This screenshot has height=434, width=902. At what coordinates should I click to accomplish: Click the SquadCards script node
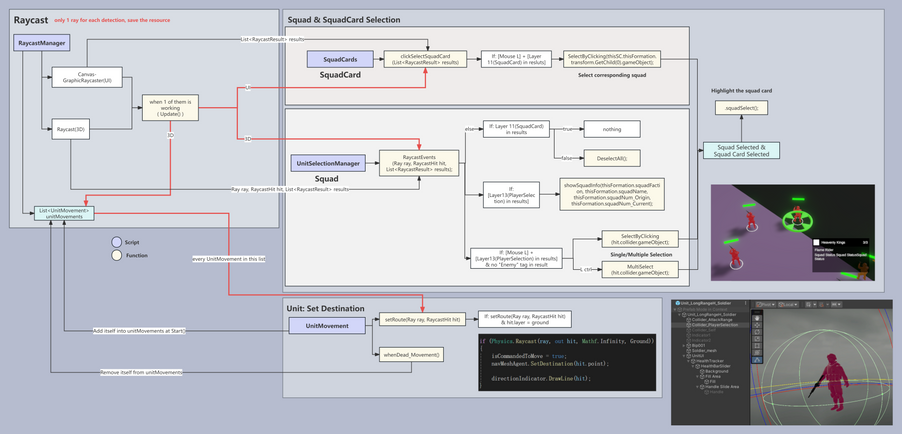click(340, 59)
